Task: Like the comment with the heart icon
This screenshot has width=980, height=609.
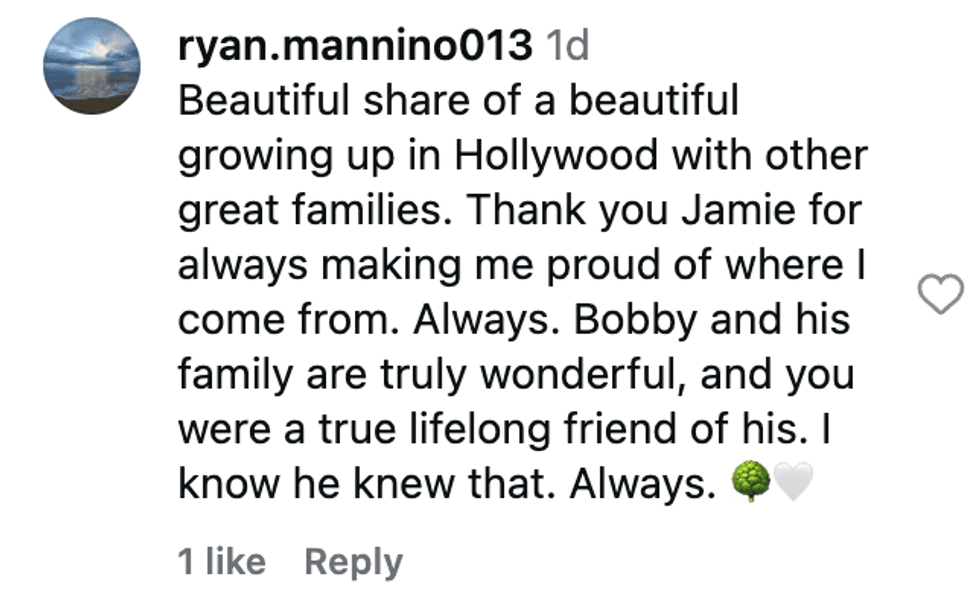Action: (x=940, y=295)
